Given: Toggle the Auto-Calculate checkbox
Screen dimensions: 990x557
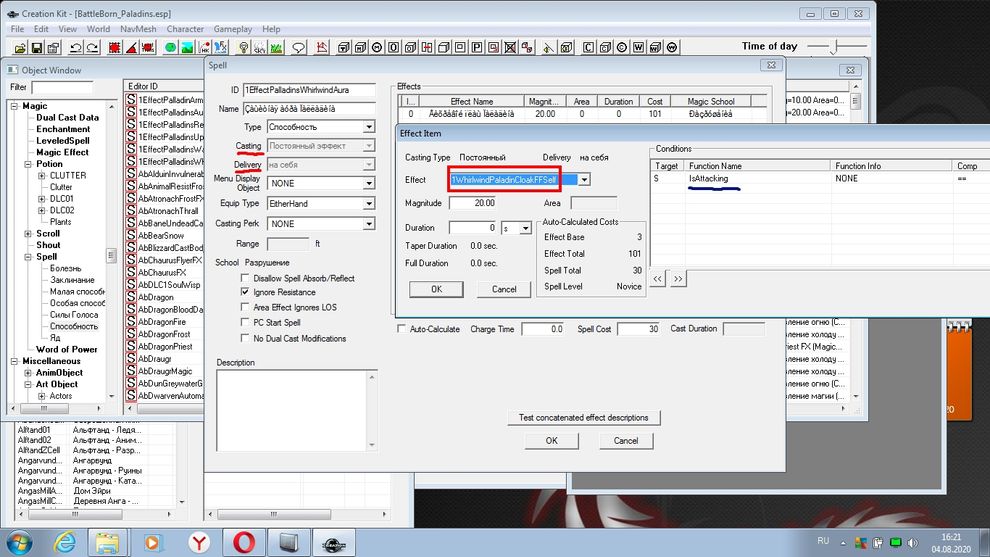Looking at the screenshot, I should tap(402, 329).
